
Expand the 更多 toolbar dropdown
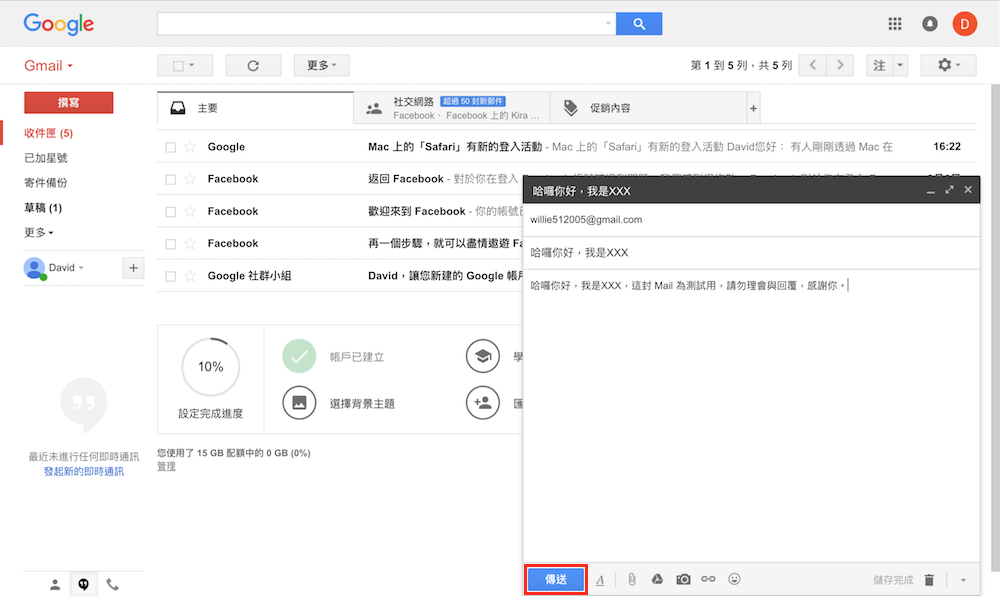321,65
